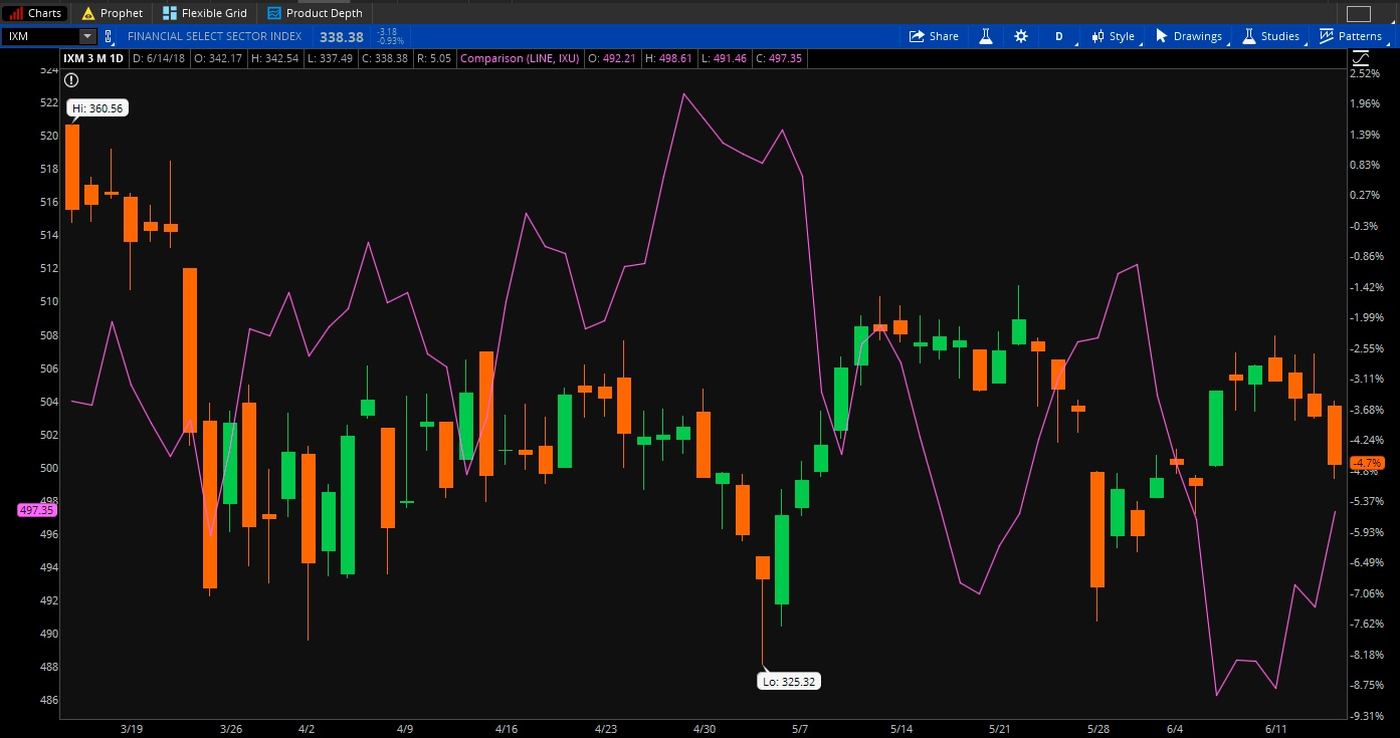1400x738 pixels.
Task: Click the 6/11 date on time axis
Action: point(1275,729)
